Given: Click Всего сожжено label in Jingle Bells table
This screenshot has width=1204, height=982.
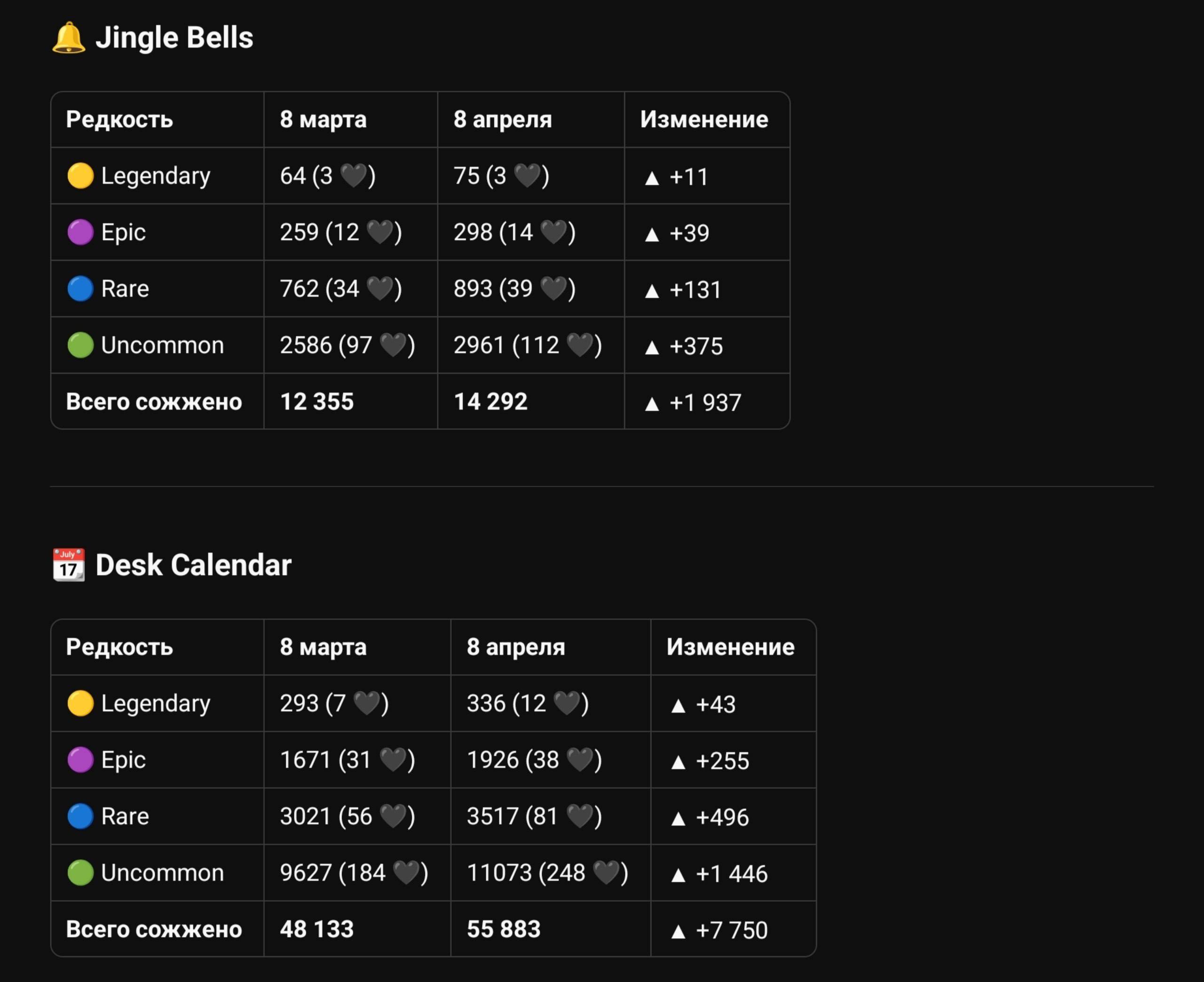Looking at the screenshot, I should point(154,402).
